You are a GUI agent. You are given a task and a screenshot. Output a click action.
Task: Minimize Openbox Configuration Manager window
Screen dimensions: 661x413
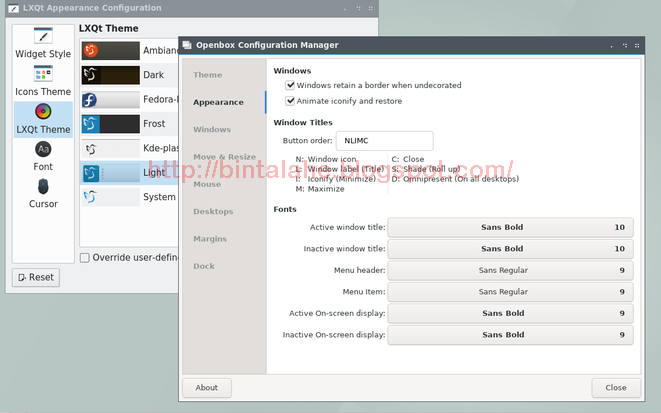pyautogui.click(x=612, y=46)
